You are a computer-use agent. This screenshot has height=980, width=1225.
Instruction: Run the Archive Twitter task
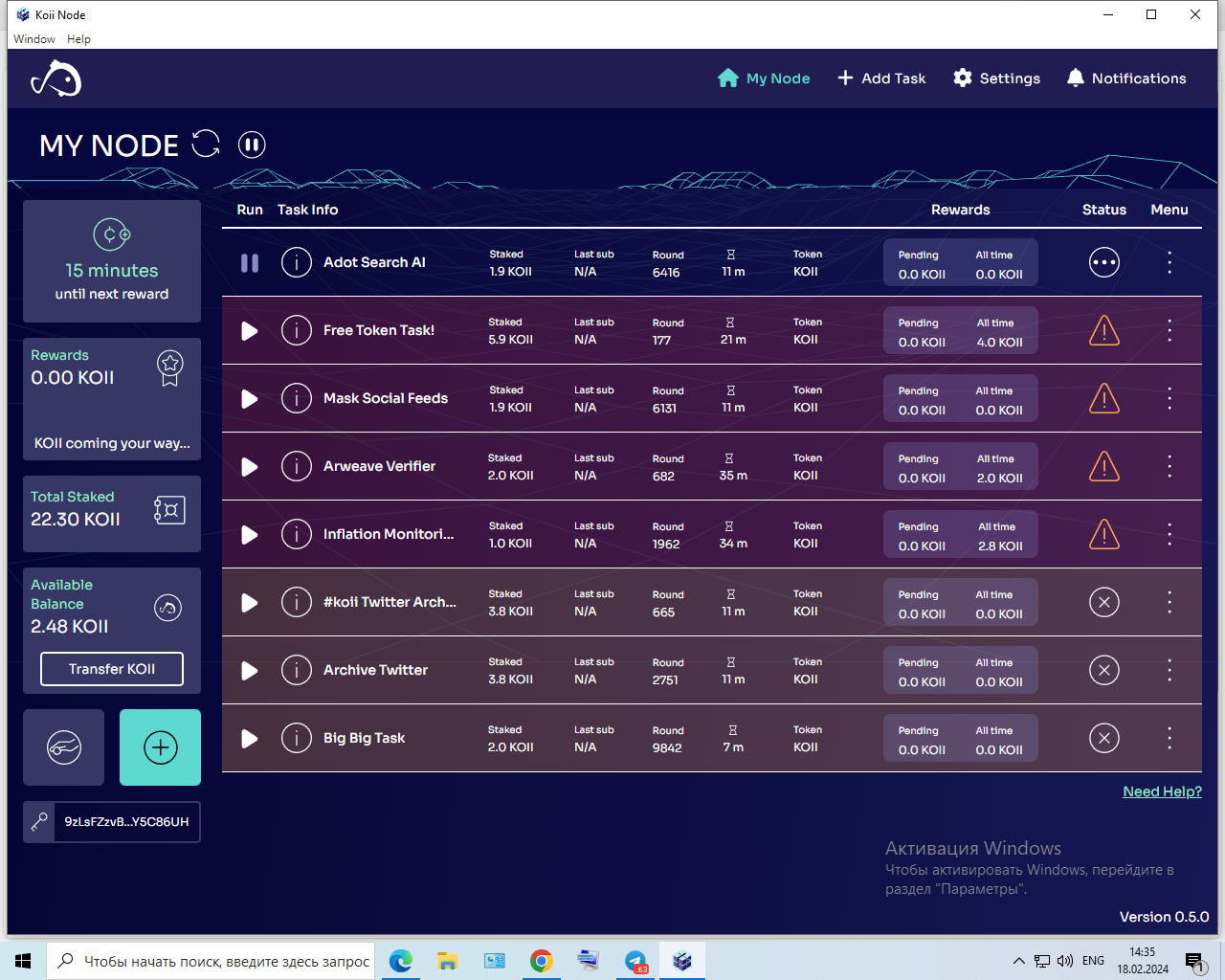point(250,670)
